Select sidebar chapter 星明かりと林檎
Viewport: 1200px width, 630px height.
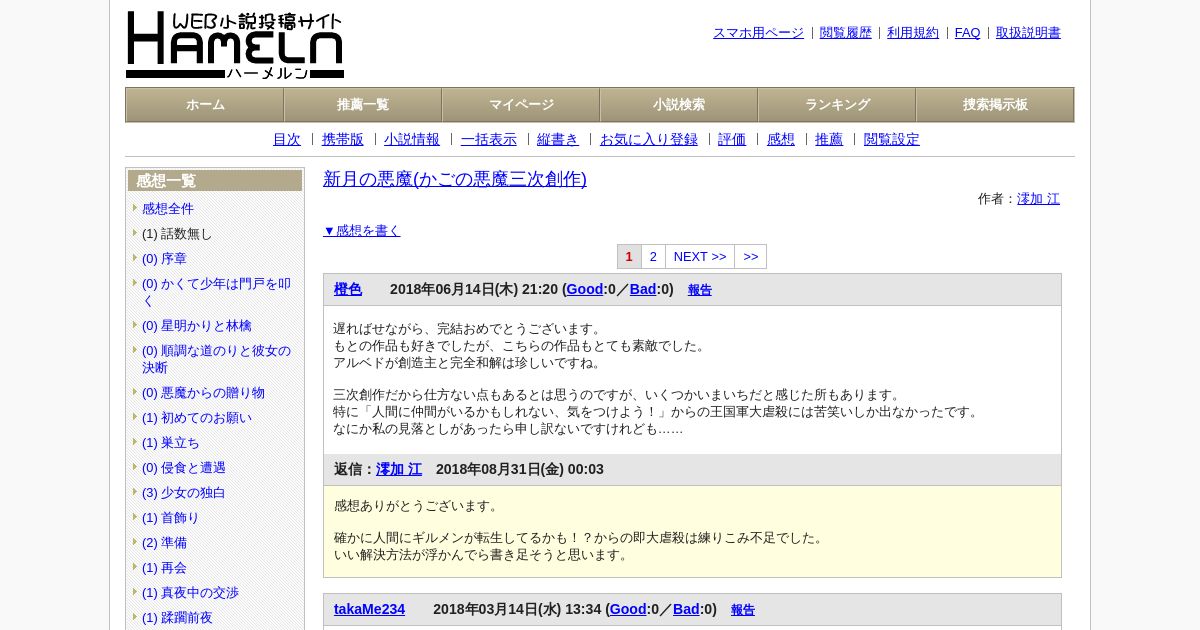tap(197, 326)
